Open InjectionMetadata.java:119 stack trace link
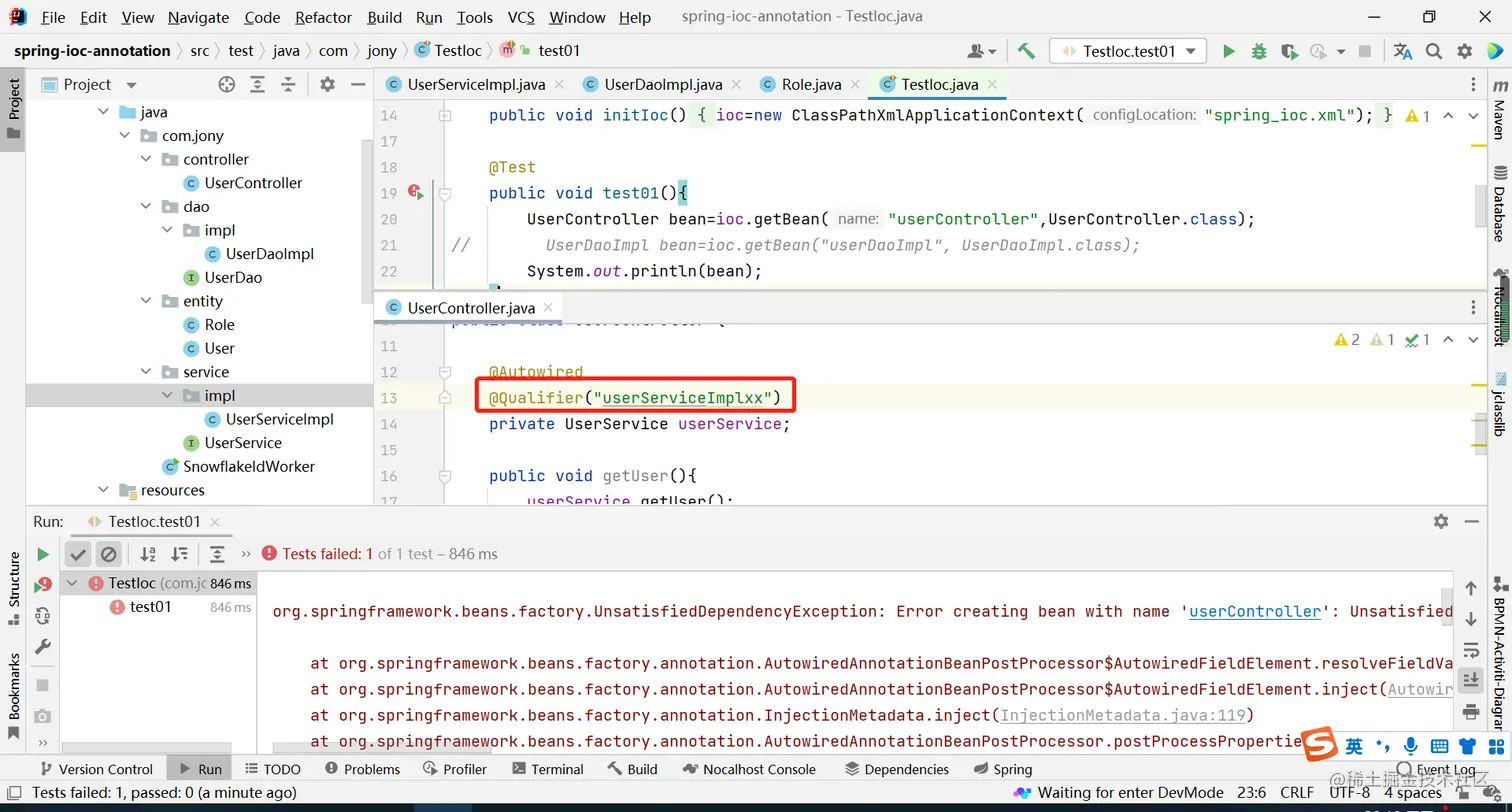The height and width of the screenshot is (812, 1512). (1122, 715)
